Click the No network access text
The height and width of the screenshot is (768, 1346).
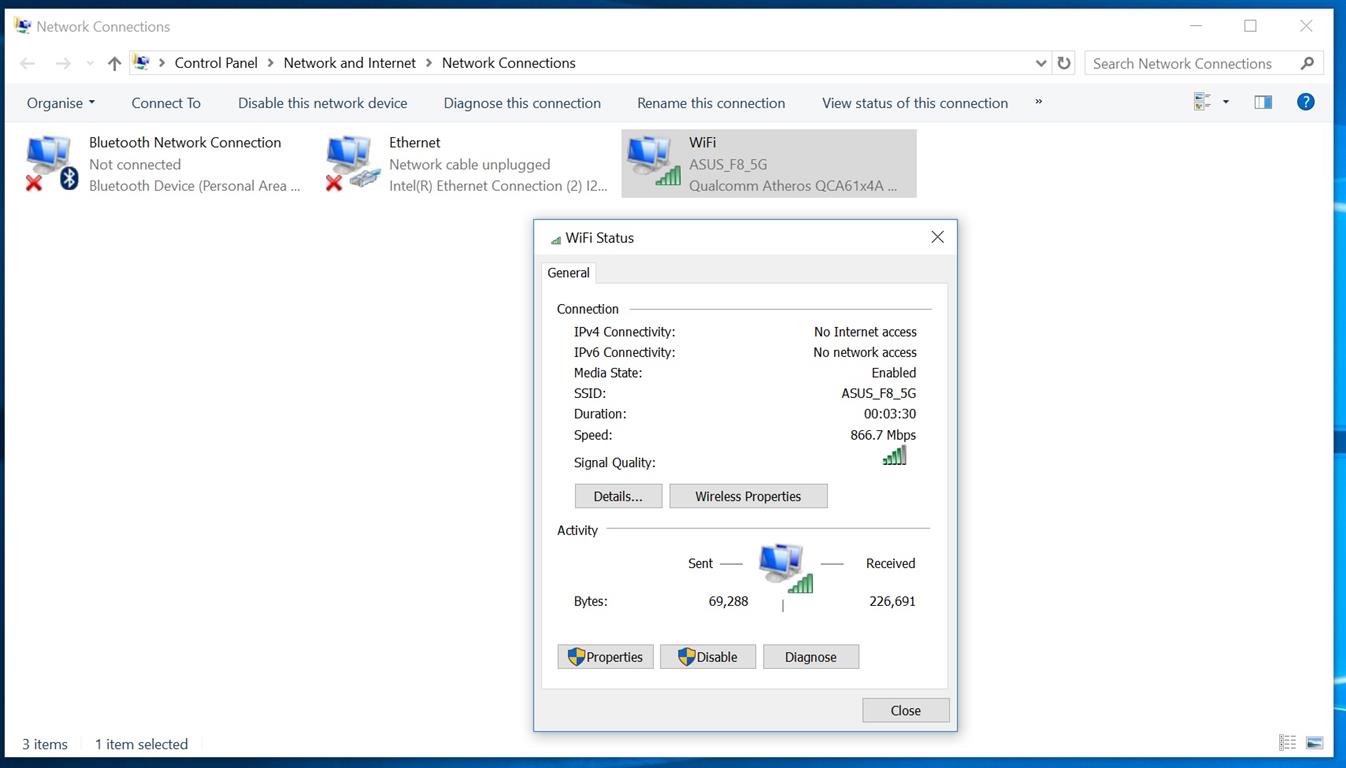(865, 353)
